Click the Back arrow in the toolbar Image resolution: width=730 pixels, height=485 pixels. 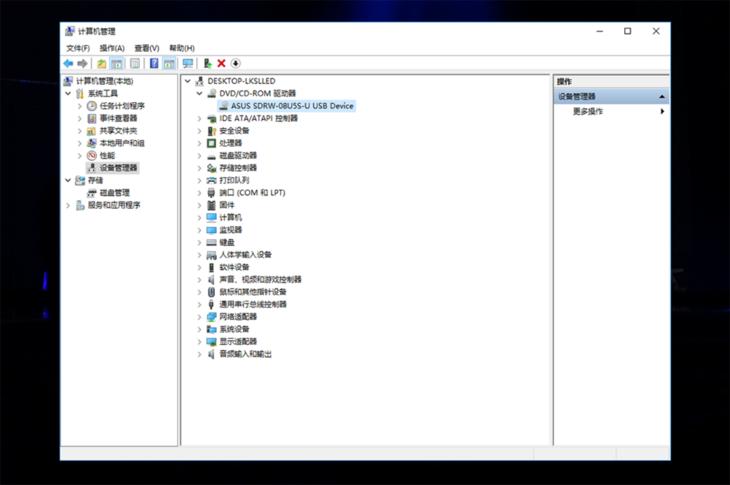[68, 63]
